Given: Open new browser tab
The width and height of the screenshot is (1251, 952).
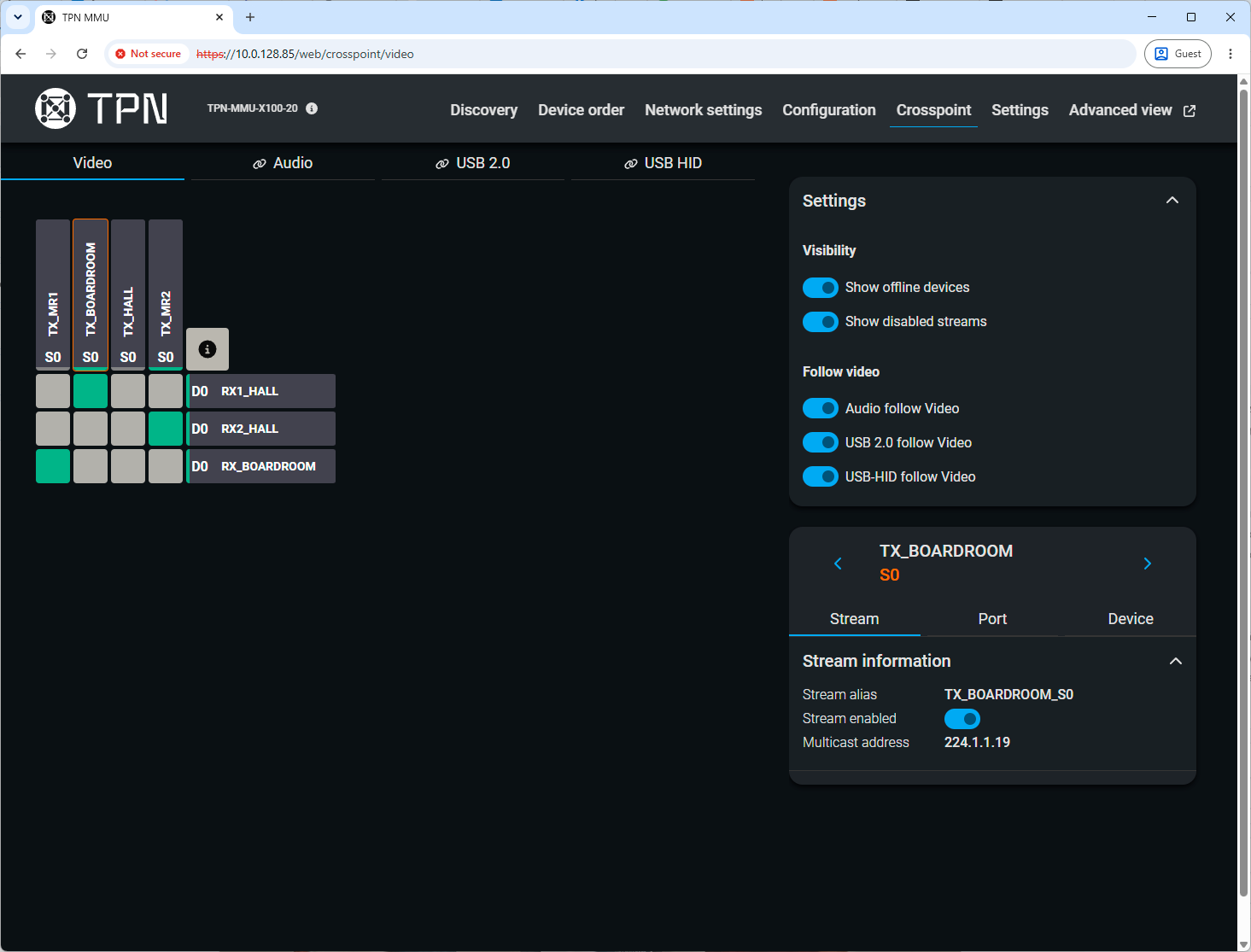Looking at the screenshot, I should click(x=250, y=17).
